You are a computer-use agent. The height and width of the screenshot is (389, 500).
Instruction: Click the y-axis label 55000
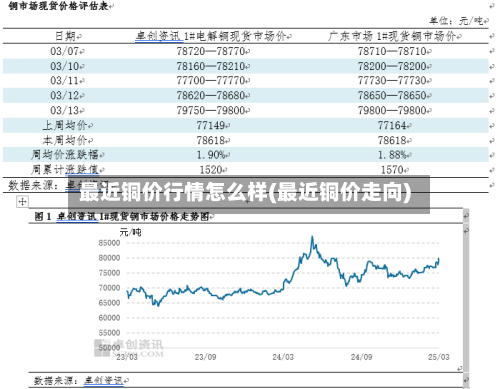click(x=109, y=333)
